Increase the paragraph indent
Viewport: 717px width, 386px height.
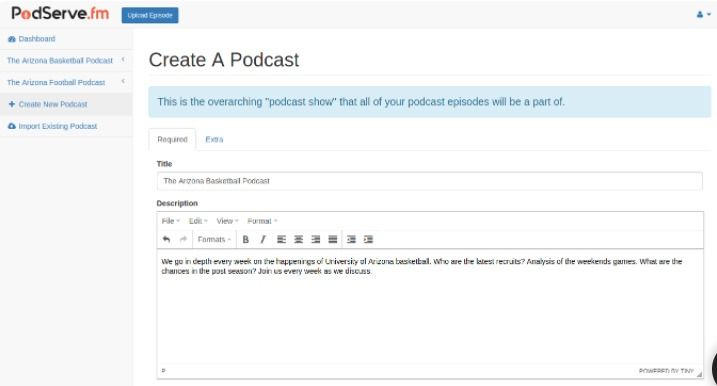coord(368,239)
